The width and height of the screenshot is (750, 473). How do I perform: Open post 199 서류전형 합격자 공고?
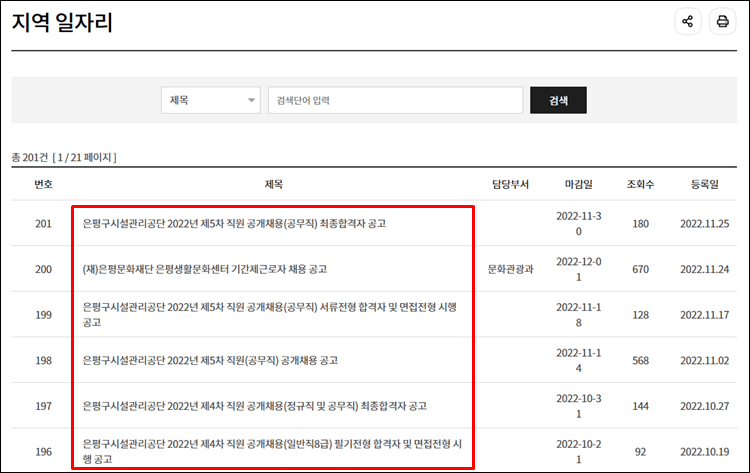[270, 315]
